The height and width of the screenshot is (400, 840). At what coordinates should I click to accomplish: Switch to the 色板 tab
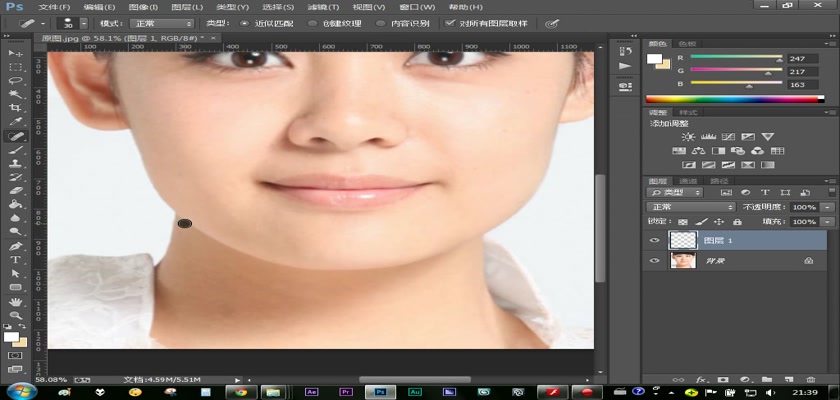[687, 44]
